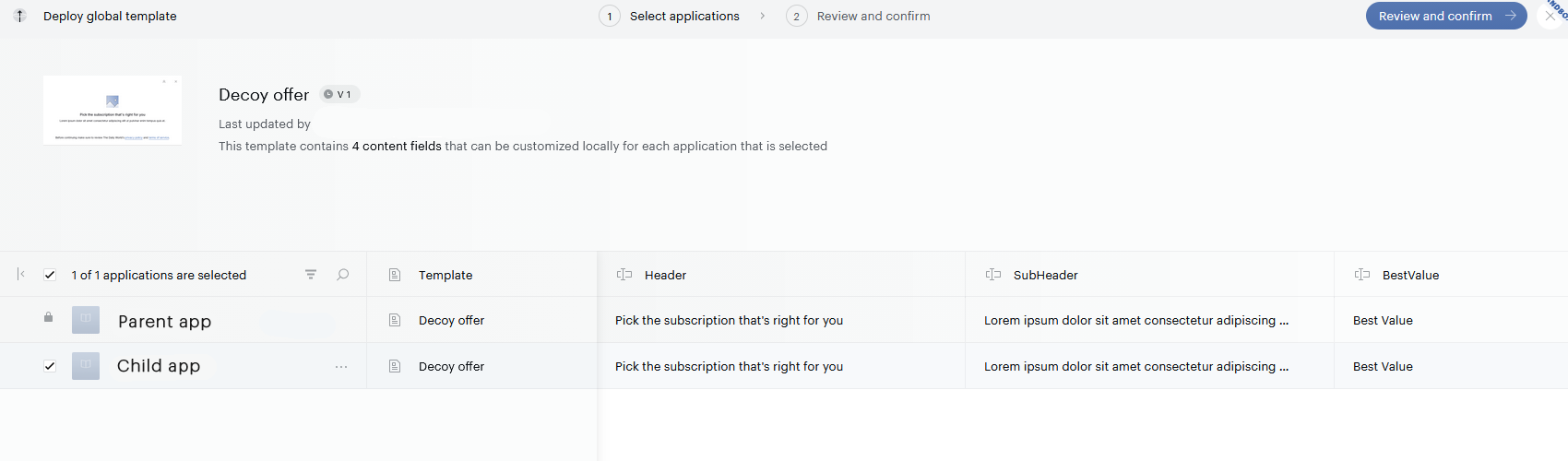Click the BestValue column field icon
Viewport: 1568px width, 461px height.
(x=1362, y=275)
